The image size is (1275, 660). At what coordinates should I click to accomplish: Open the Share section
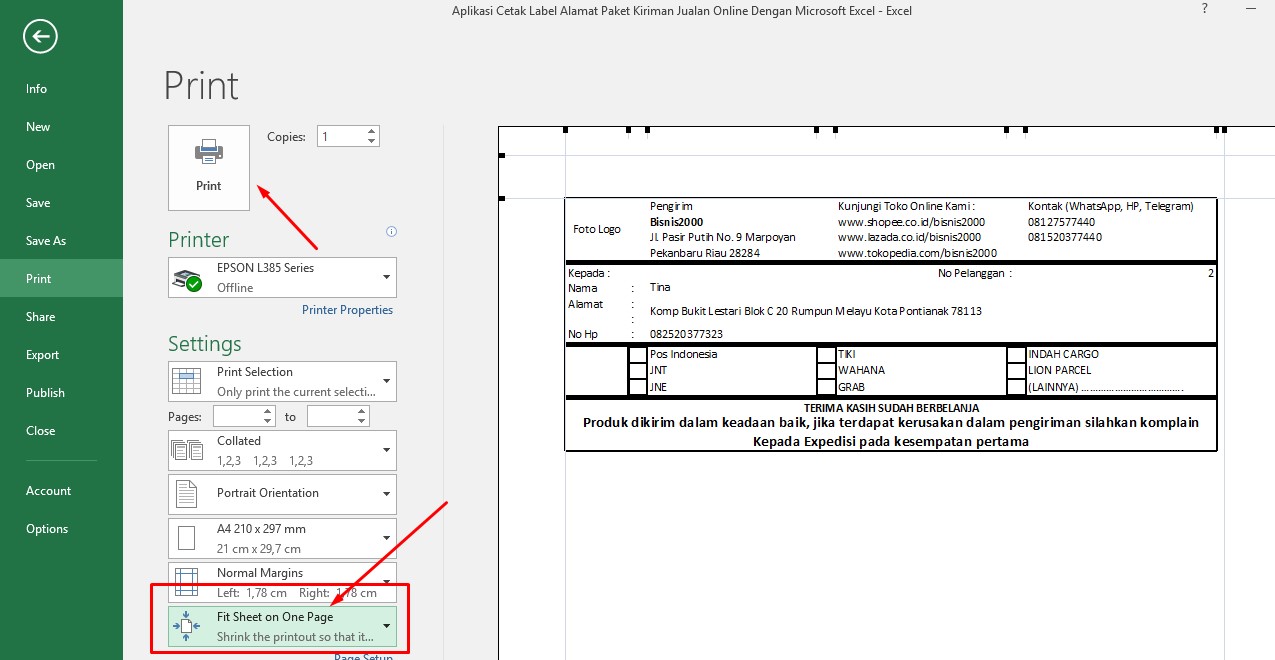click(x=40, y=316)
